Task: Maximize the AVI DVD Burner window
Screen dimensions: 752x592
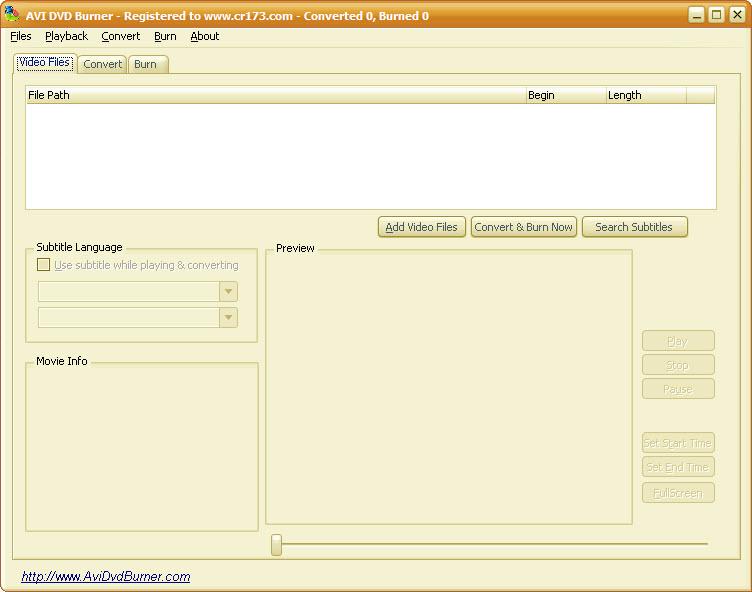Action: 717,15
